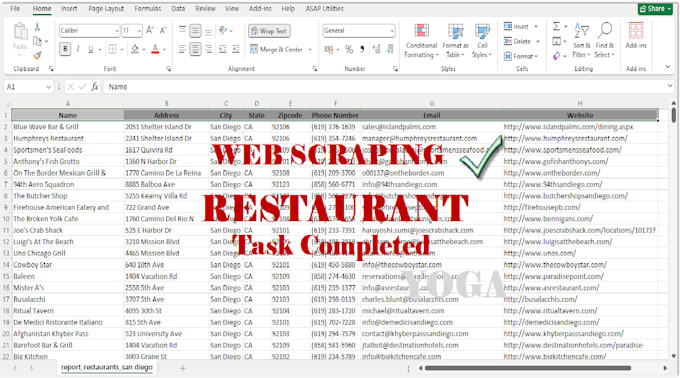Click Delete cells button
680x378 pixels.
521,41
